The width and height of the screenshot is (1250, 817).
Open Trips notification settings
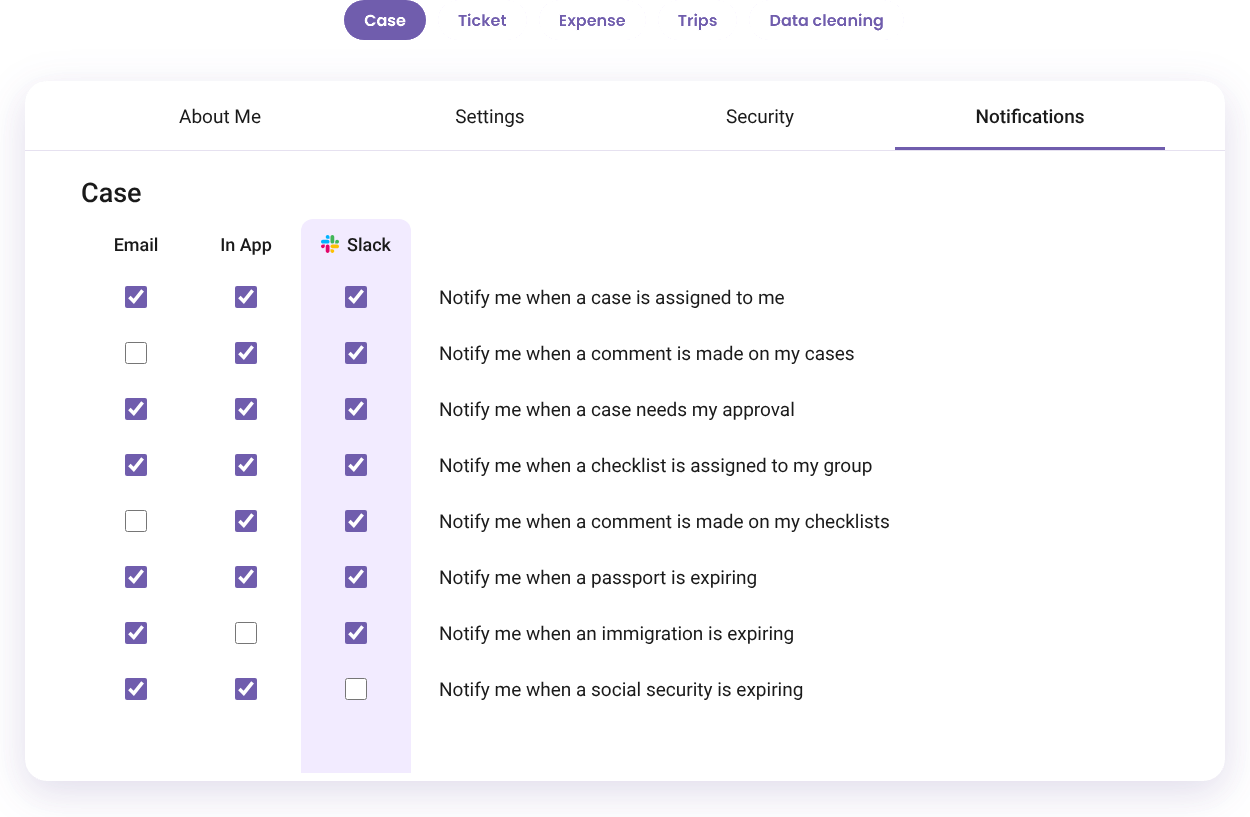click(697, 20)
